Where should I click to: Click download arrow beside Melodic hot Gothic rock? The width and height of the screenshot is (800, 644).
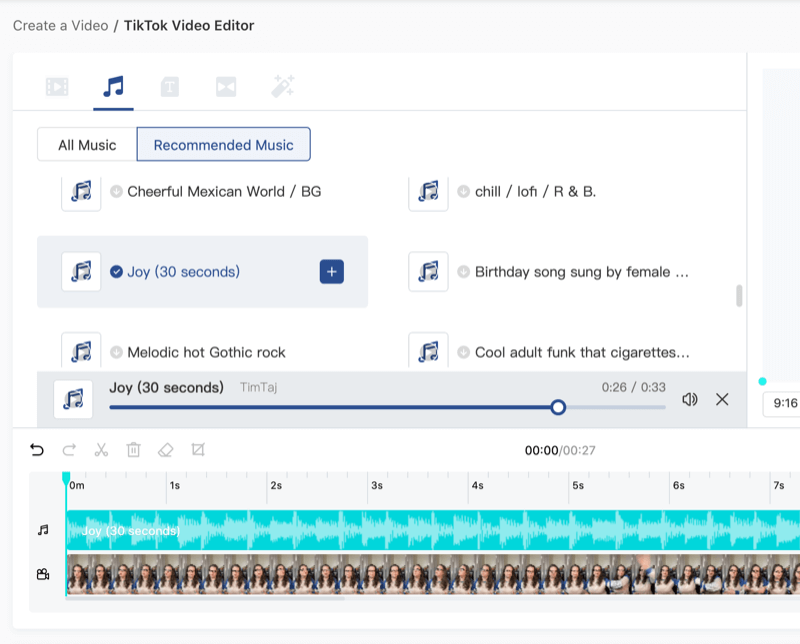[116, 352]
